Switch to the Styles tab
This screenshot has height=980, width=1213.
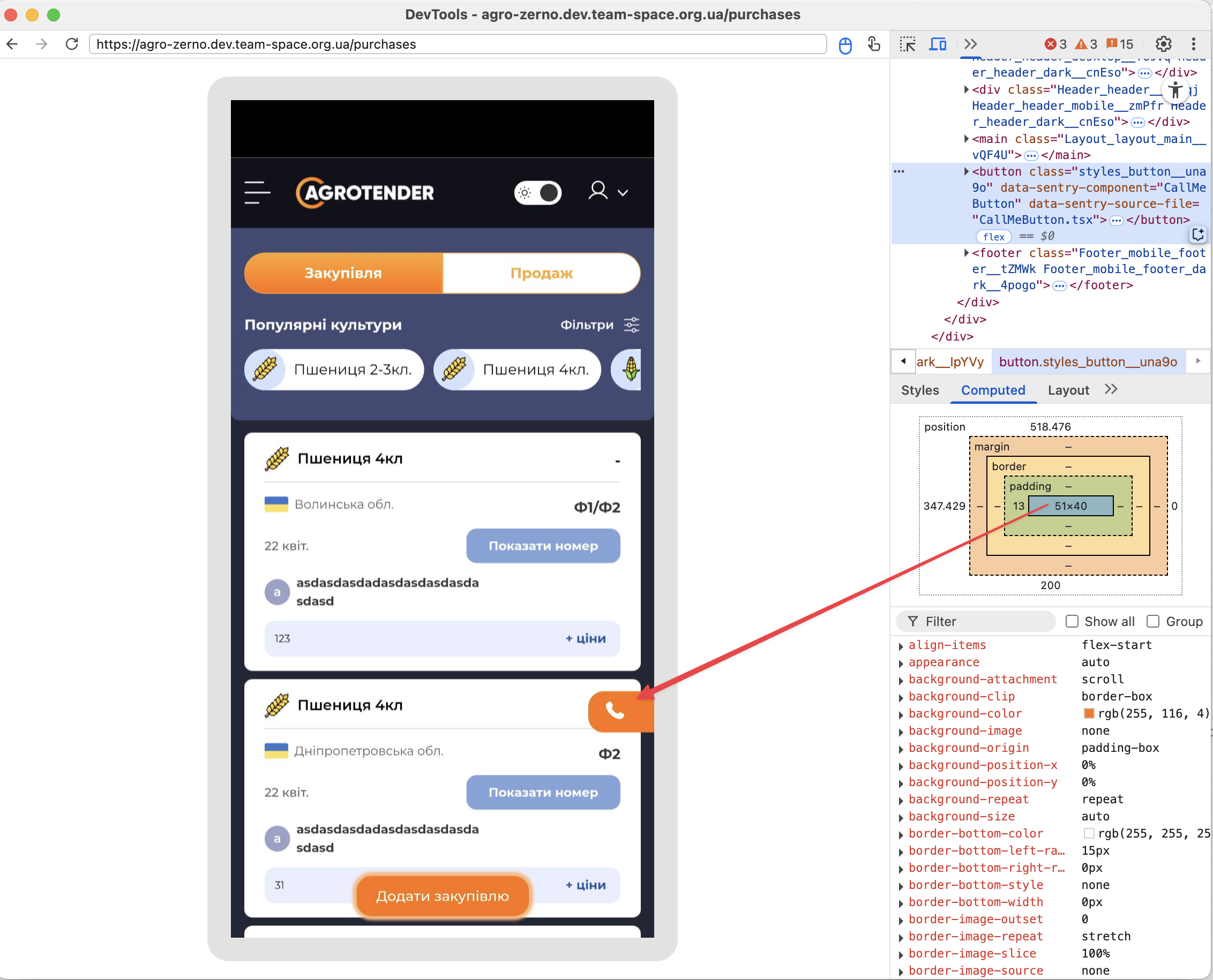(x=919, y=390)
